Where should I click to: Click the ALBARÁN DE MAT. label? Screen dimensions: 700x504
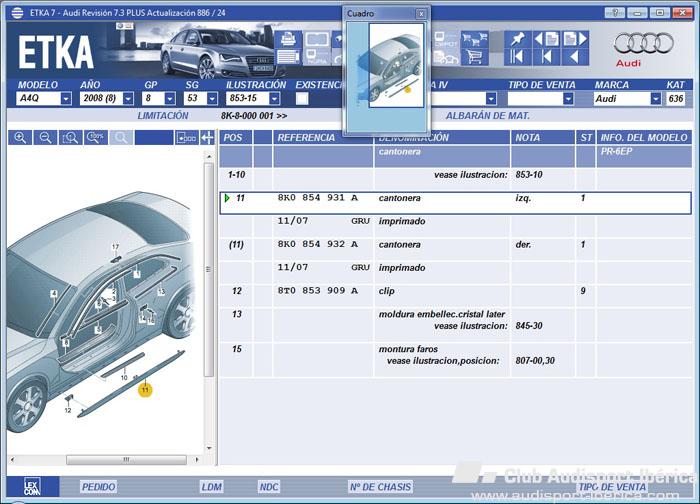tap(488, 116)
